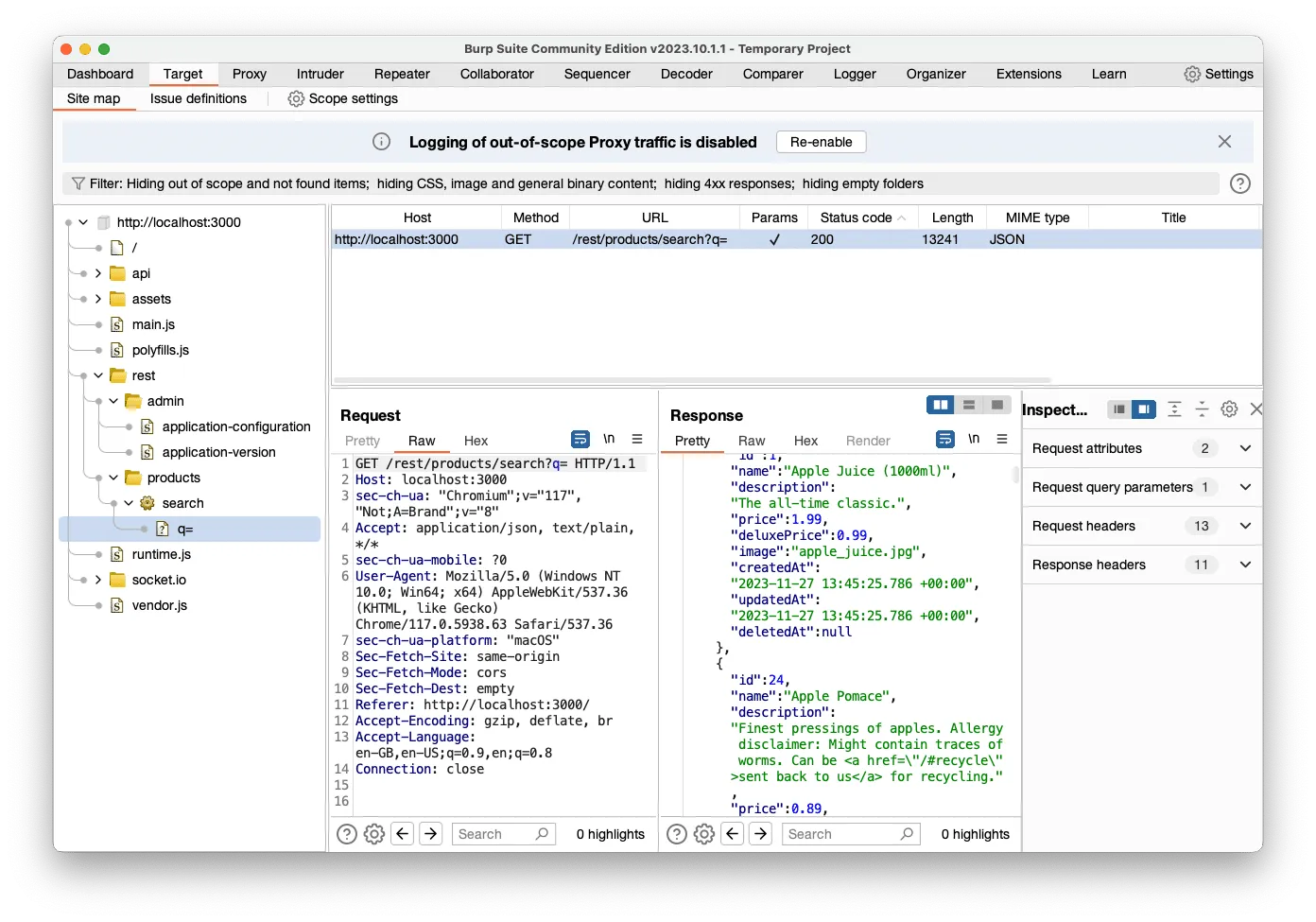Viewport: 1316px width, 922px height.
Task: Toggle word wrap in Response panel
Action: pyautogui.click(x=945, y=439)
